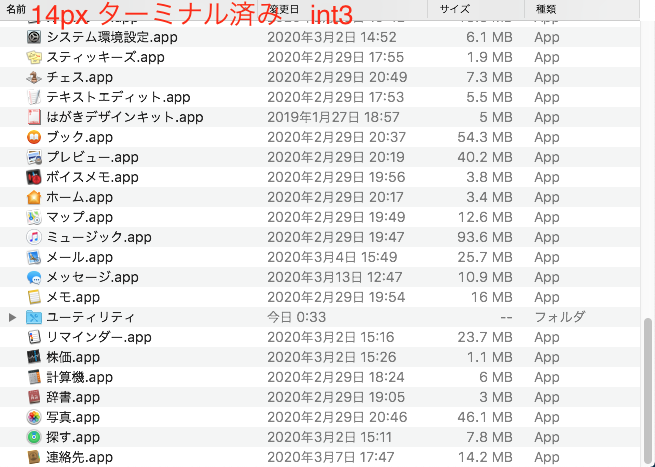Screen dimensions: 655x467
Task: Select the 株価.app stocks icon
Action: (x=34, y=357)
